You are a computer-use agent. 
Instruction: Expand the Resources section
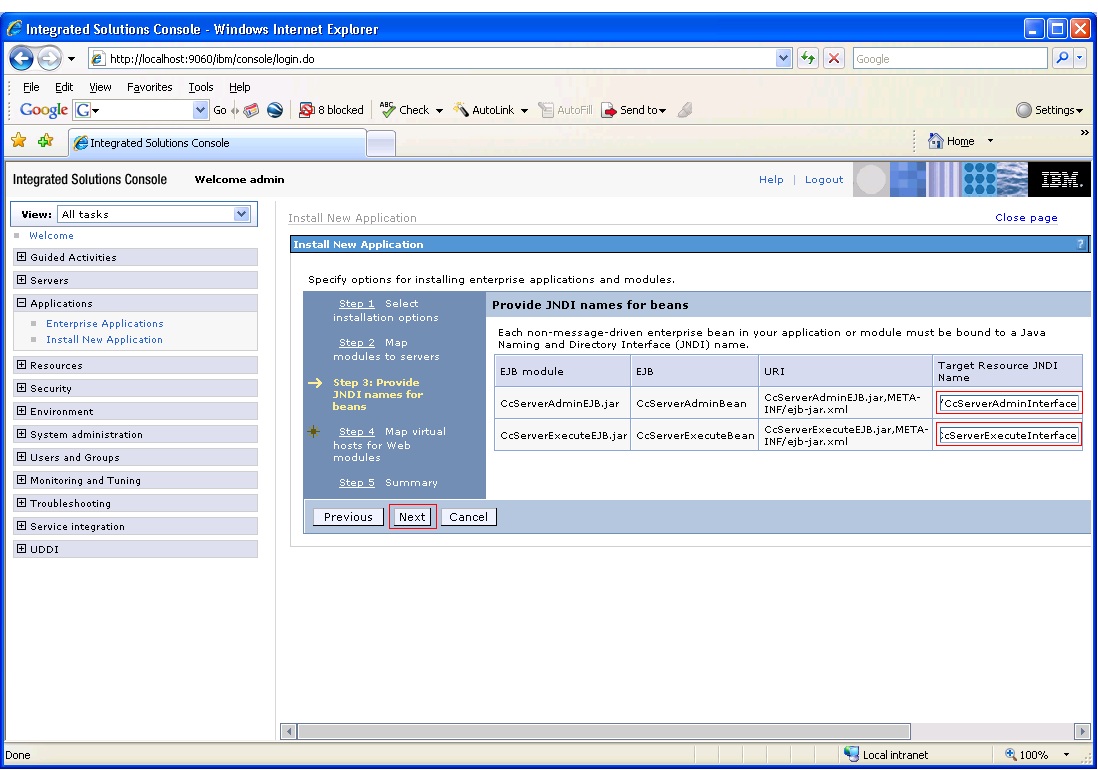pyautogui.click(x=22, y=365)
